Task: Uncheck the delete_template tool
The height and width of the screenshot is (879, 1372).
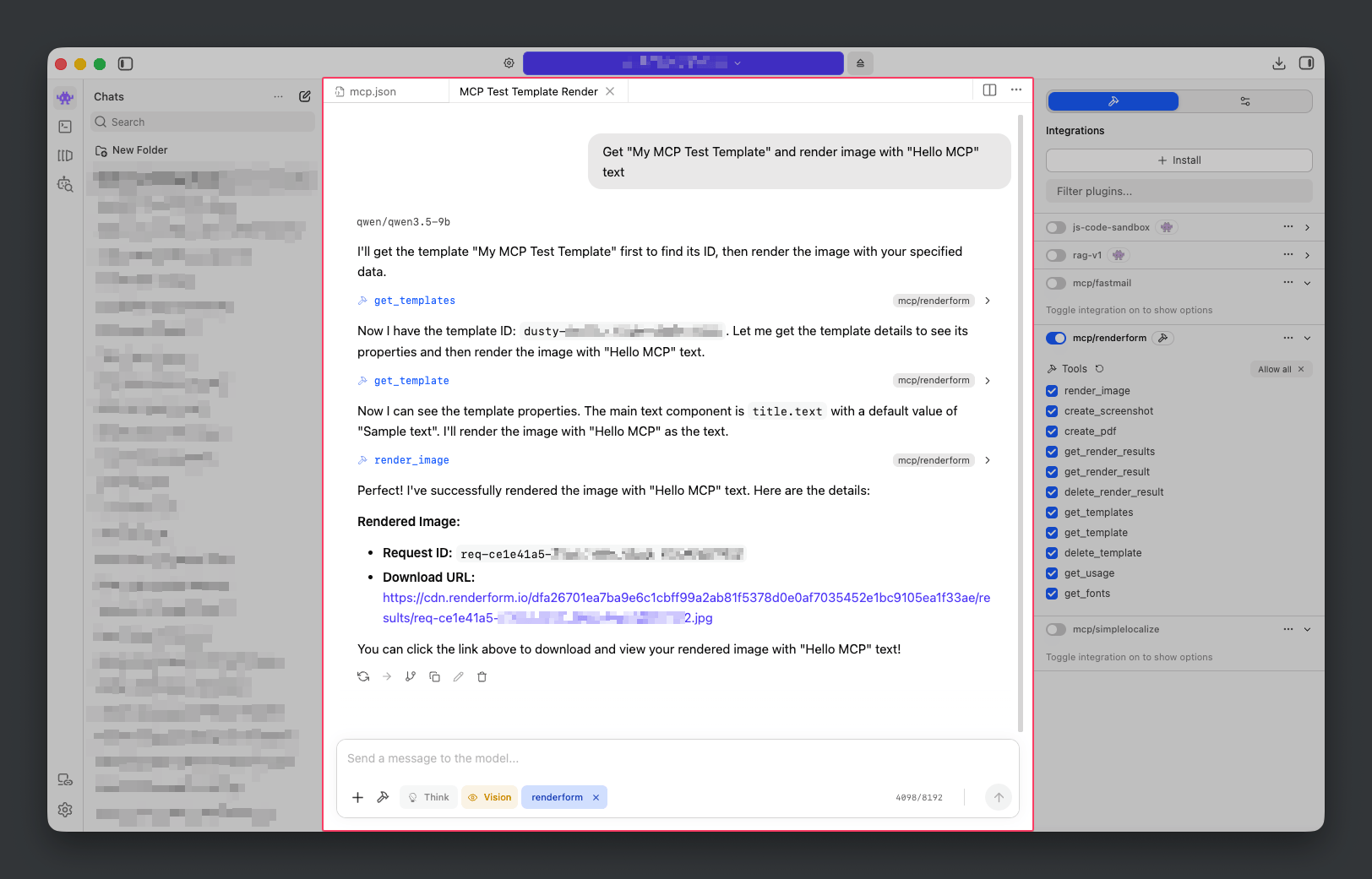Action: (1052, 553)
